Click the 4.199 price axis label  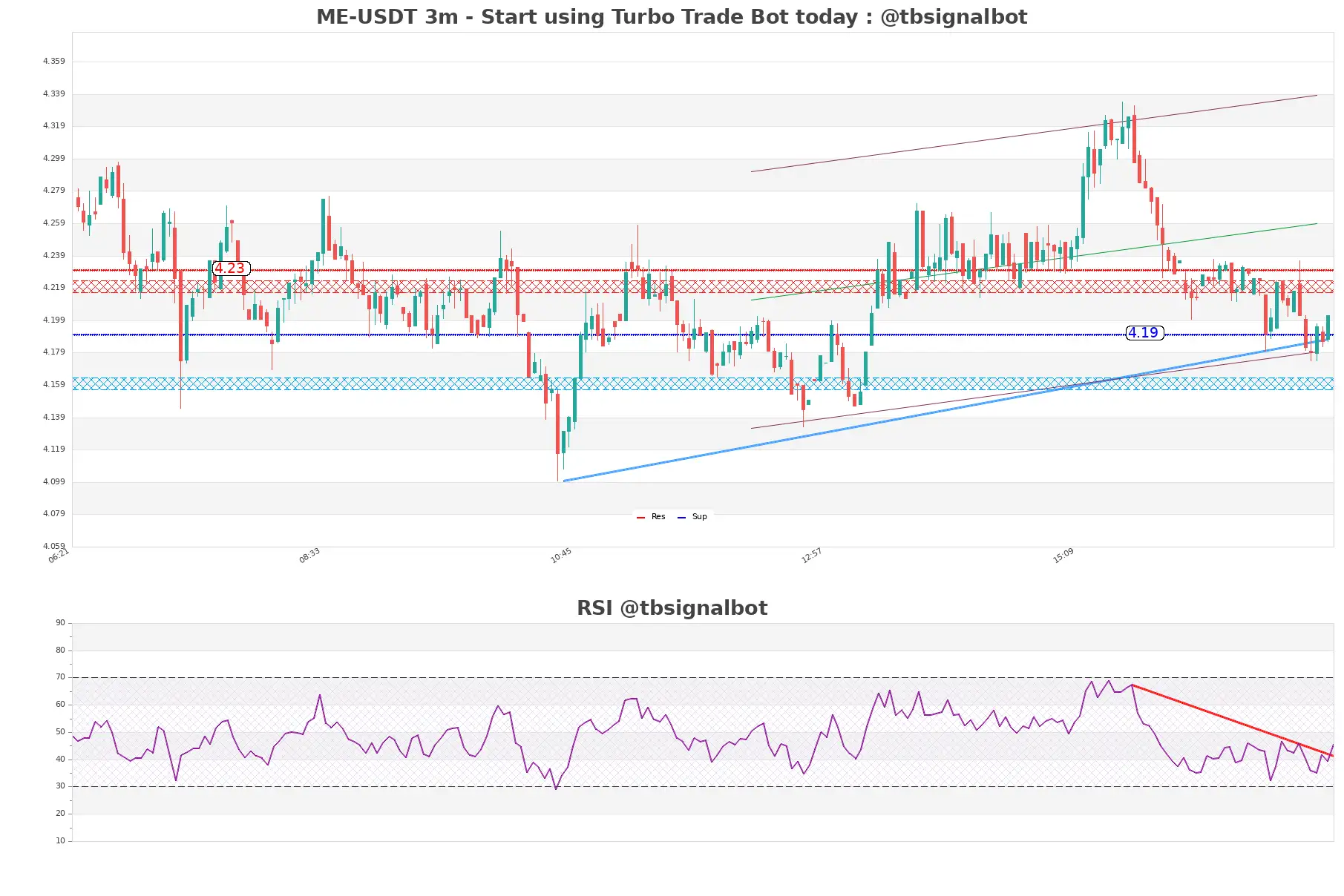53,320
